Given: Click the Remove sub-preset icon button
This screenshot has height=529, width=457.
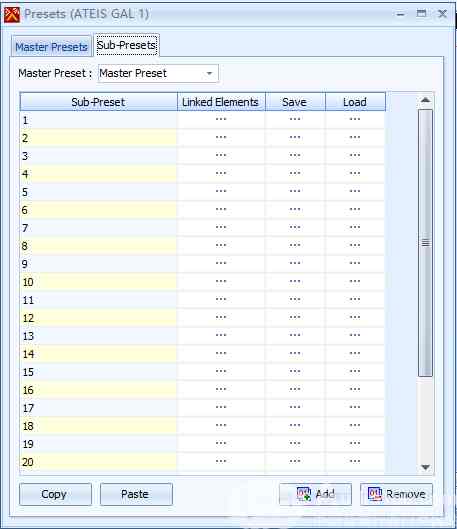Looking at the screenshot, I should (x=396, y=494).
